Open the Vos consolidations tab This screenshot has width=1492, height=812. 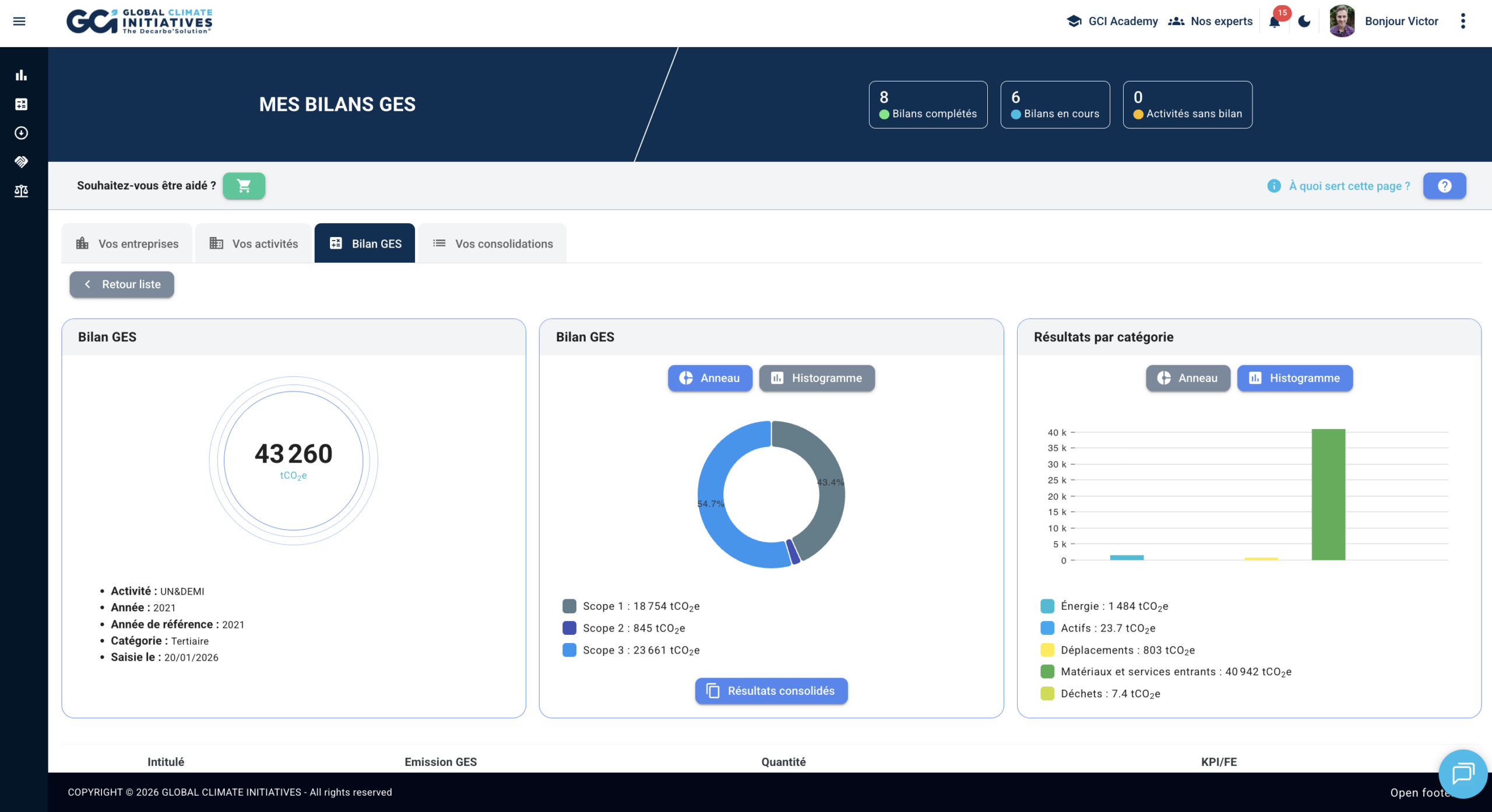492,243
